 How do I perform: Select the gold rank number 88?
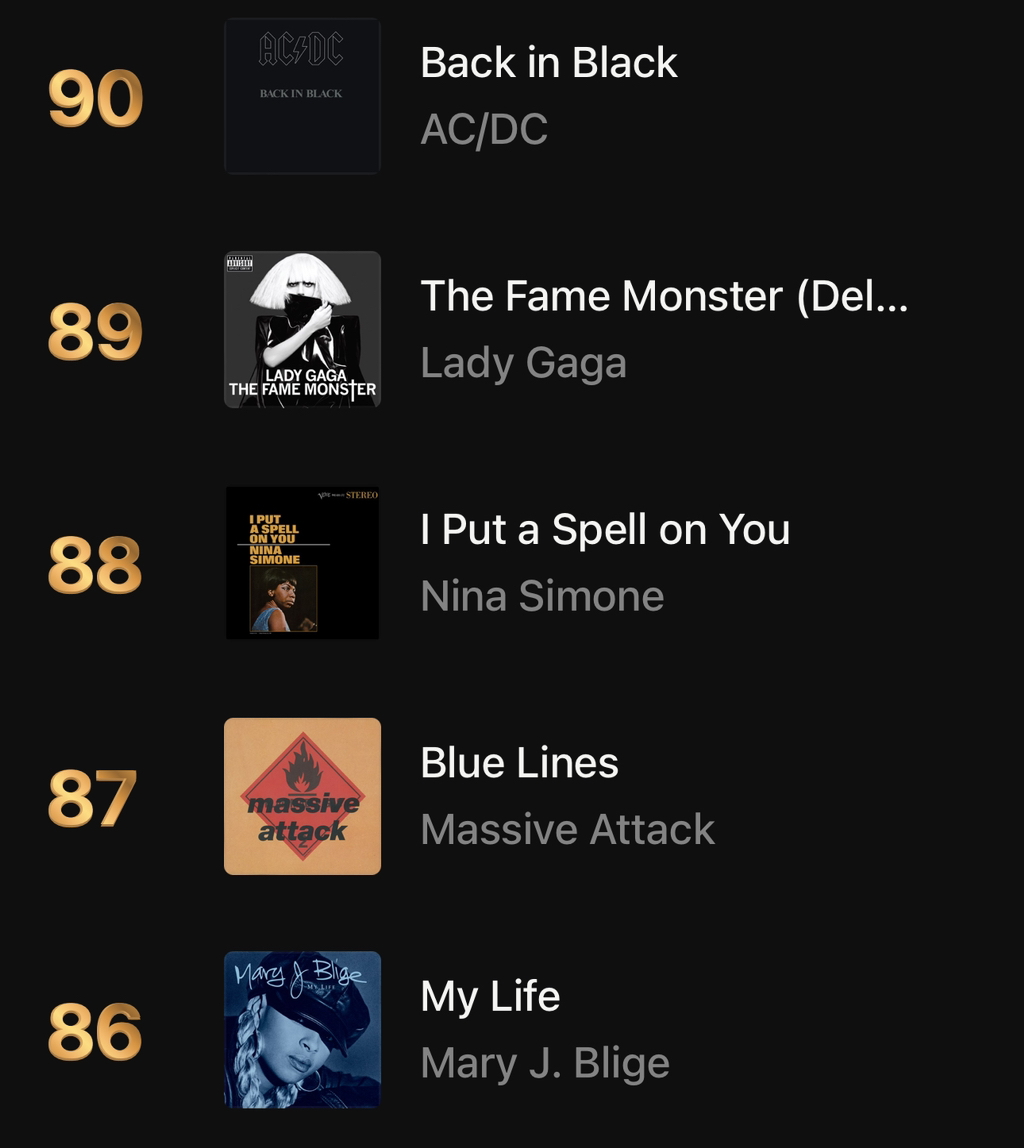[95, 564]
